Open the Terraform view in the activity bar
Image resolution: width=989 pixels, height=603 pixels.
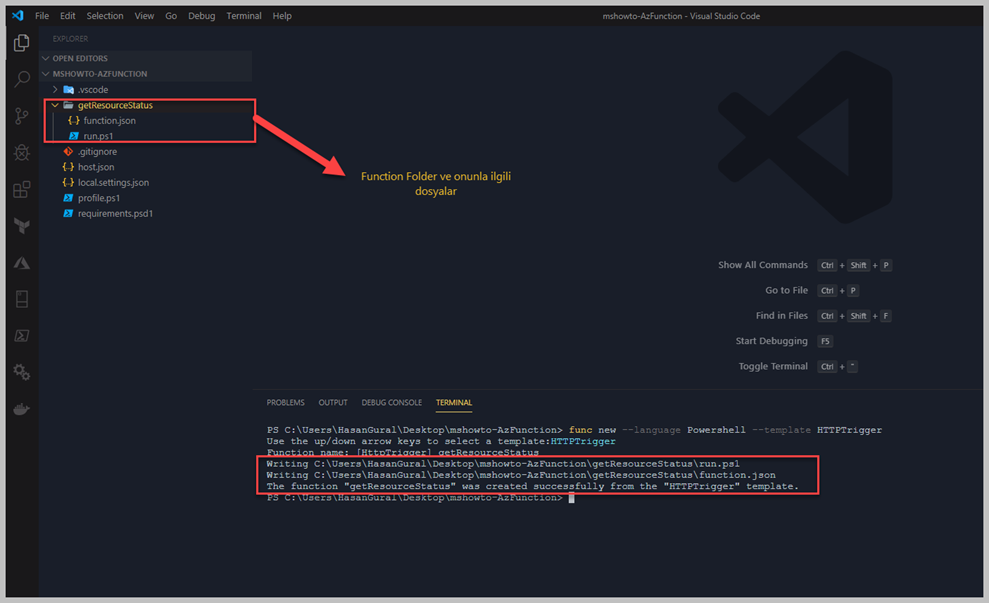[21, 225]
